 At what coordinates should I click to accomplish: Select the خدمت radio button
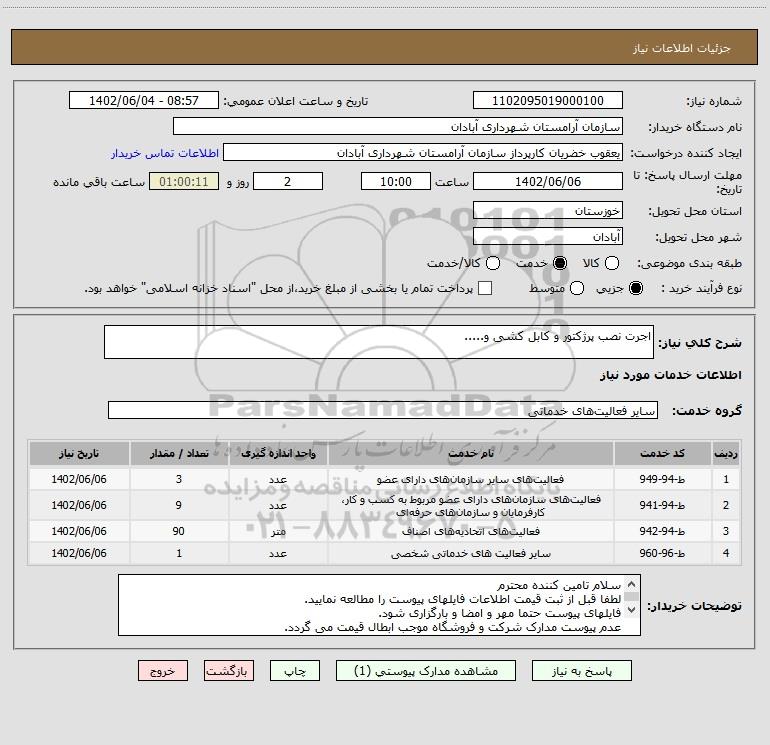tap(559, 263)
